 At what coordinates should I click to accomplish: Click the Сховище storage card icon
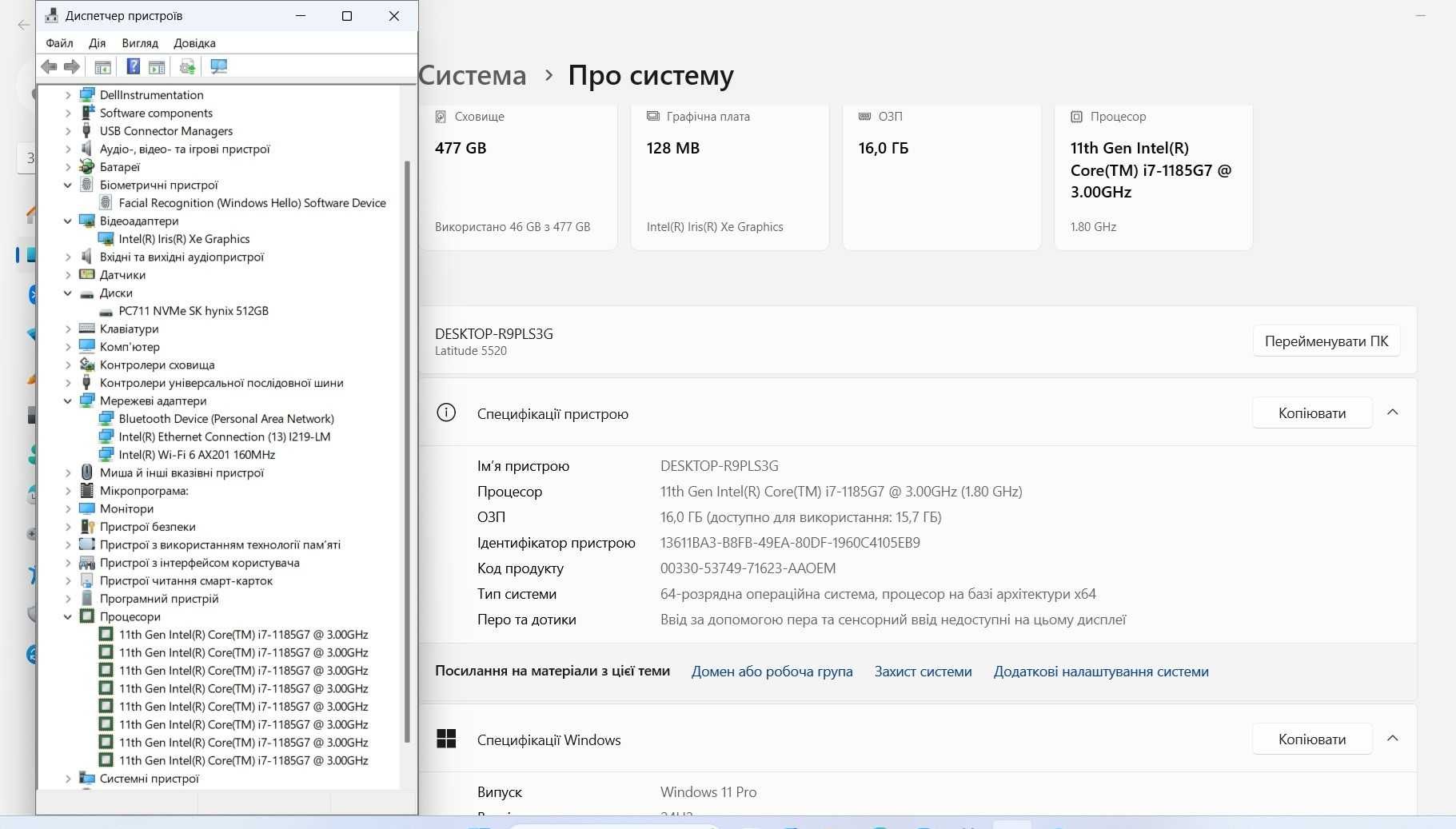coord(441,117)
